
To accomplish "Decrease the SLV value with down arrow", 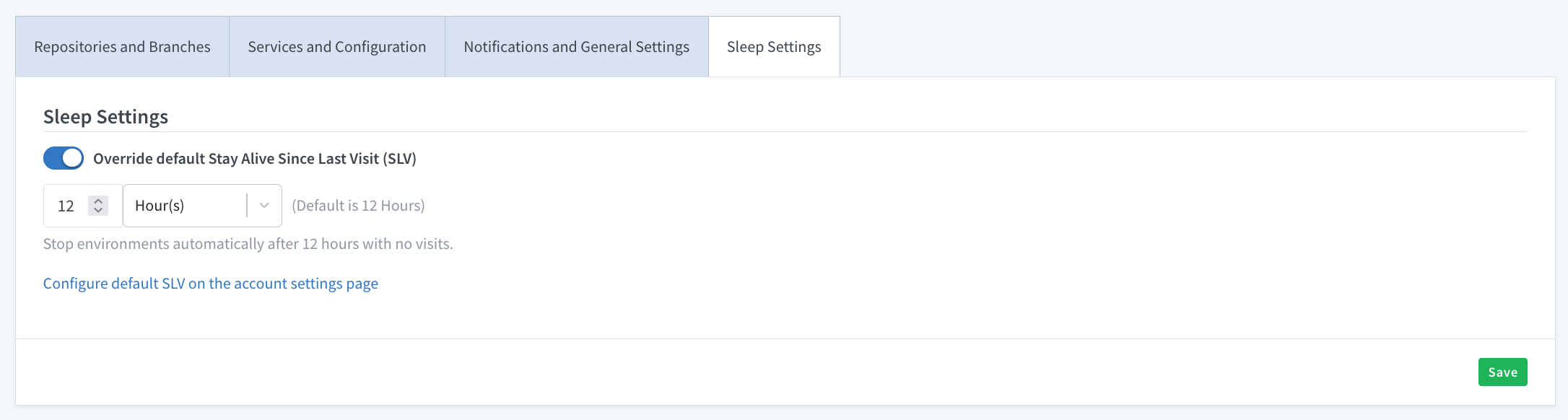I will pos(98,211).
